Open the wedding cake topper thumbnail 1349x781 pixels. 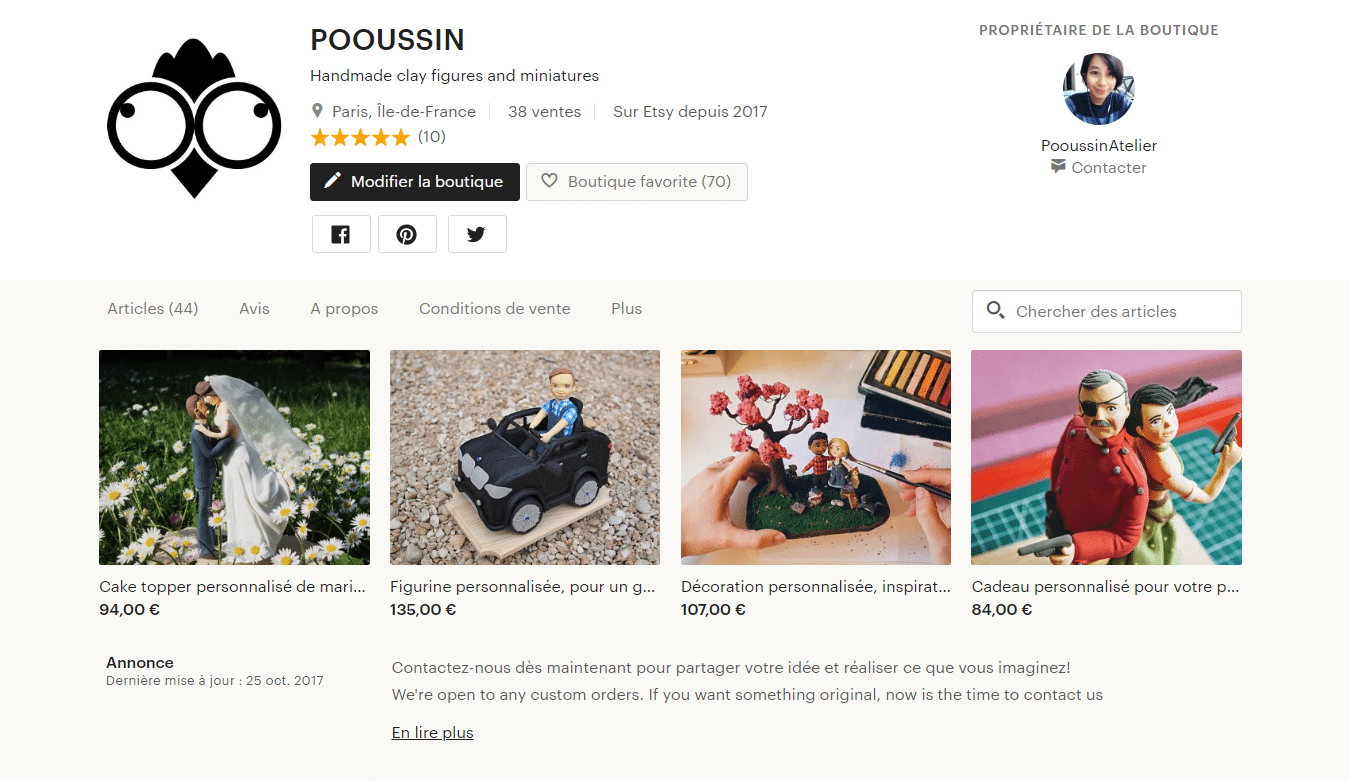click(234, 457)
